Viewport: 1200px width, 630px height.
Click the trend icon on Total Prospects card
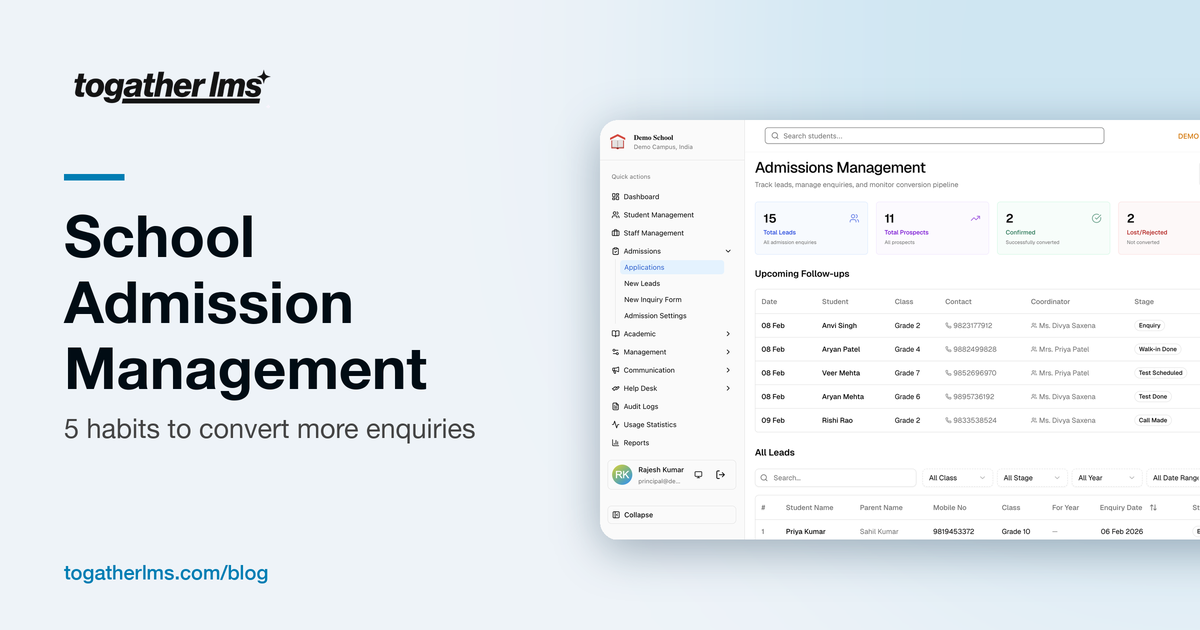975,218
